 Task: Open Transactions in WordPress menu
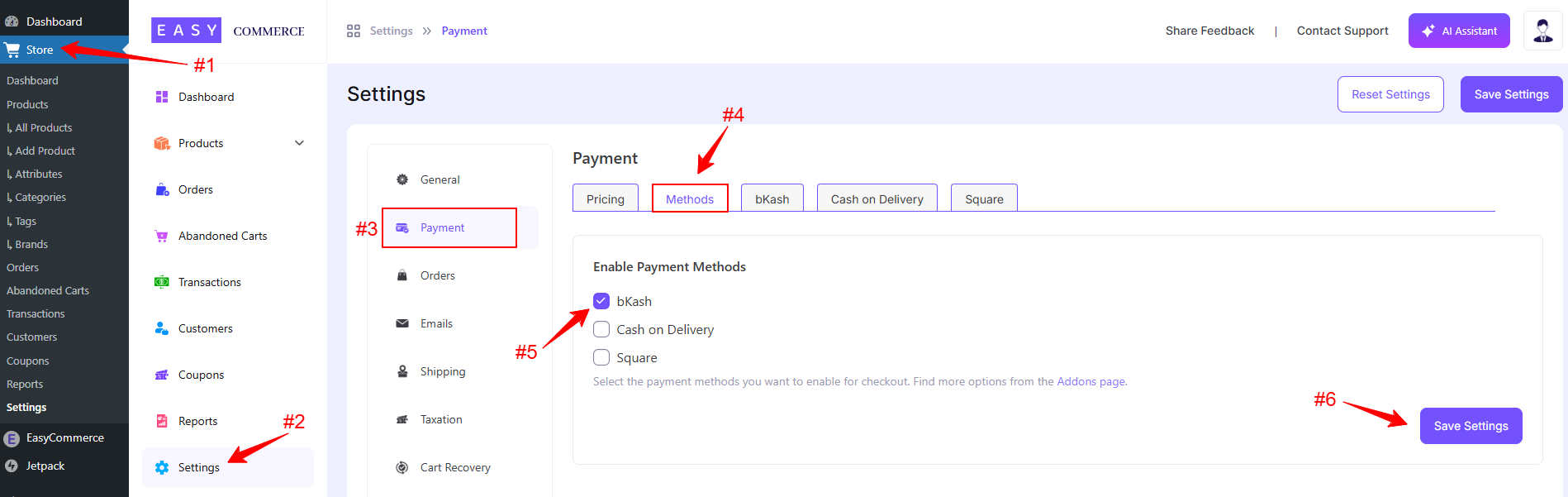[36, 313]
